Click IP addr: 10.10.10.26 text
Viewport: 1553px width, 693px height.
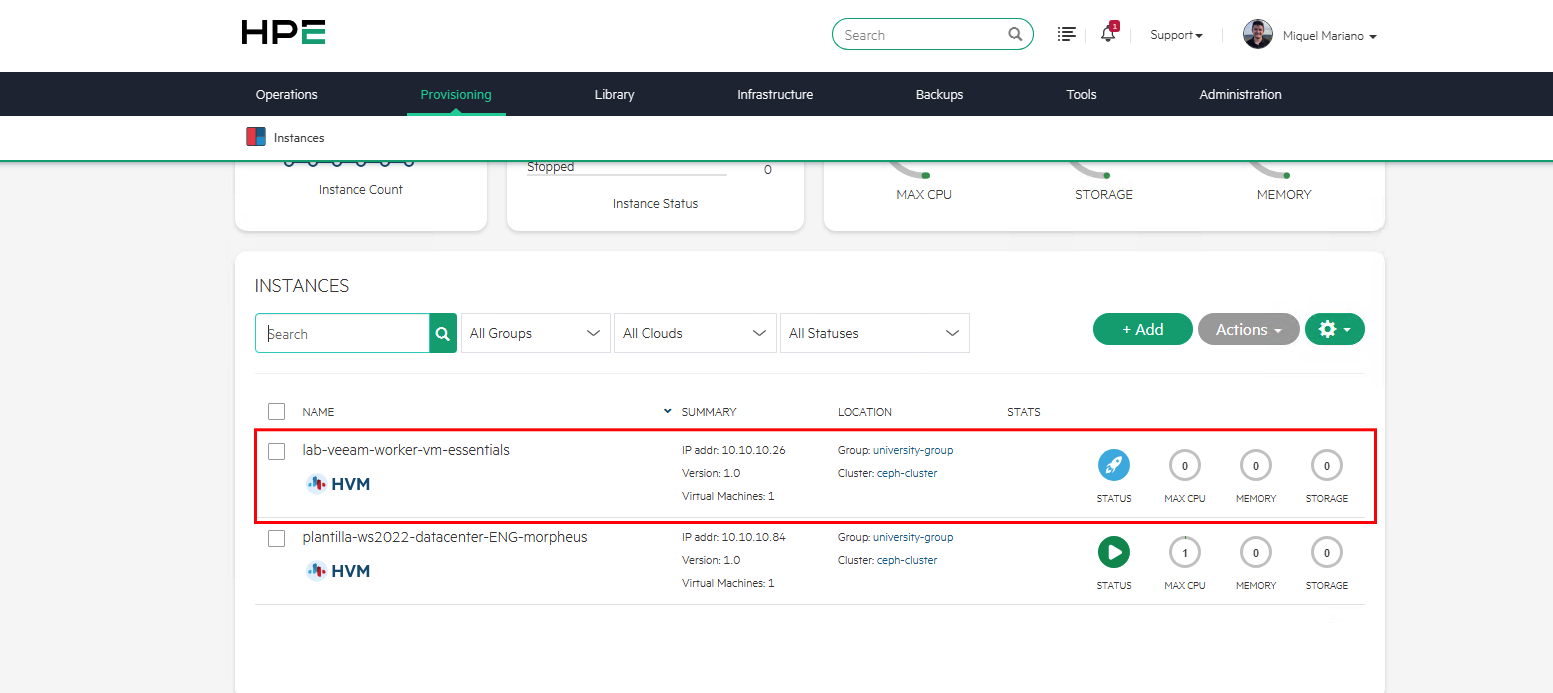734,450
